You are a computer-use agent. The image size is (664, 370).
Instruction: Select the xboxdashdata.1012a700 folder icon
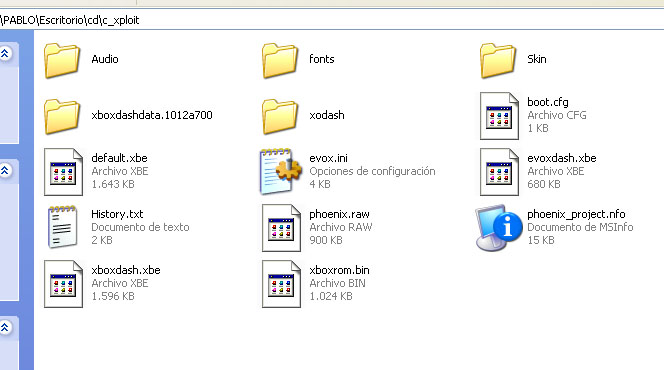pos(62,116)
